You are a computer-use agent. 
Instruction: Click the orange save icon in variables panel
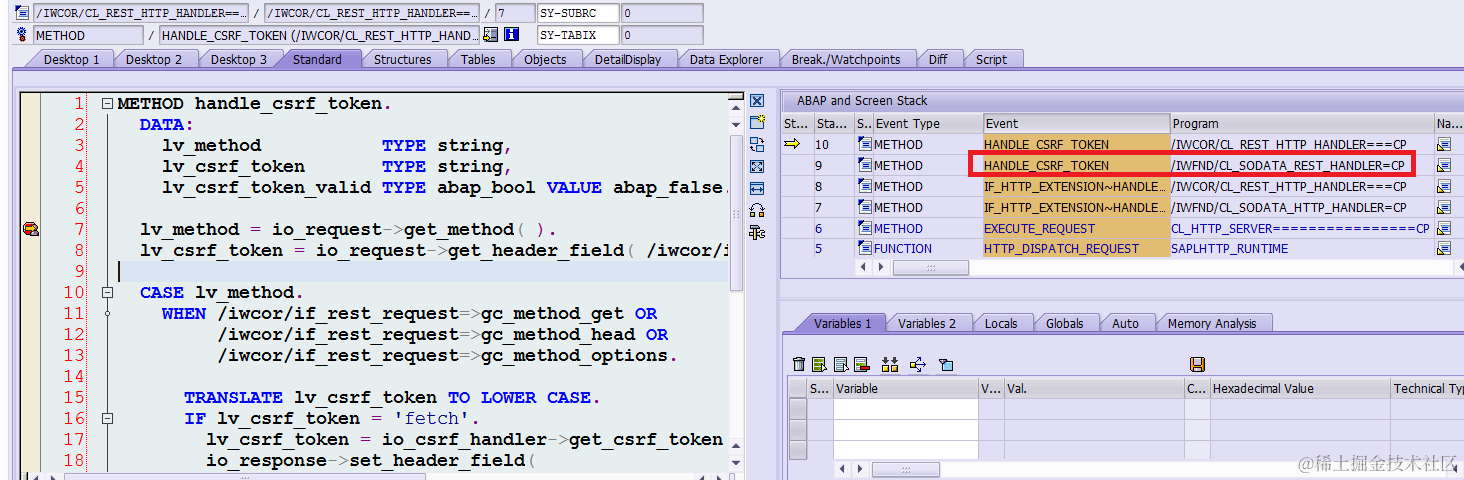coord(1198,365)
